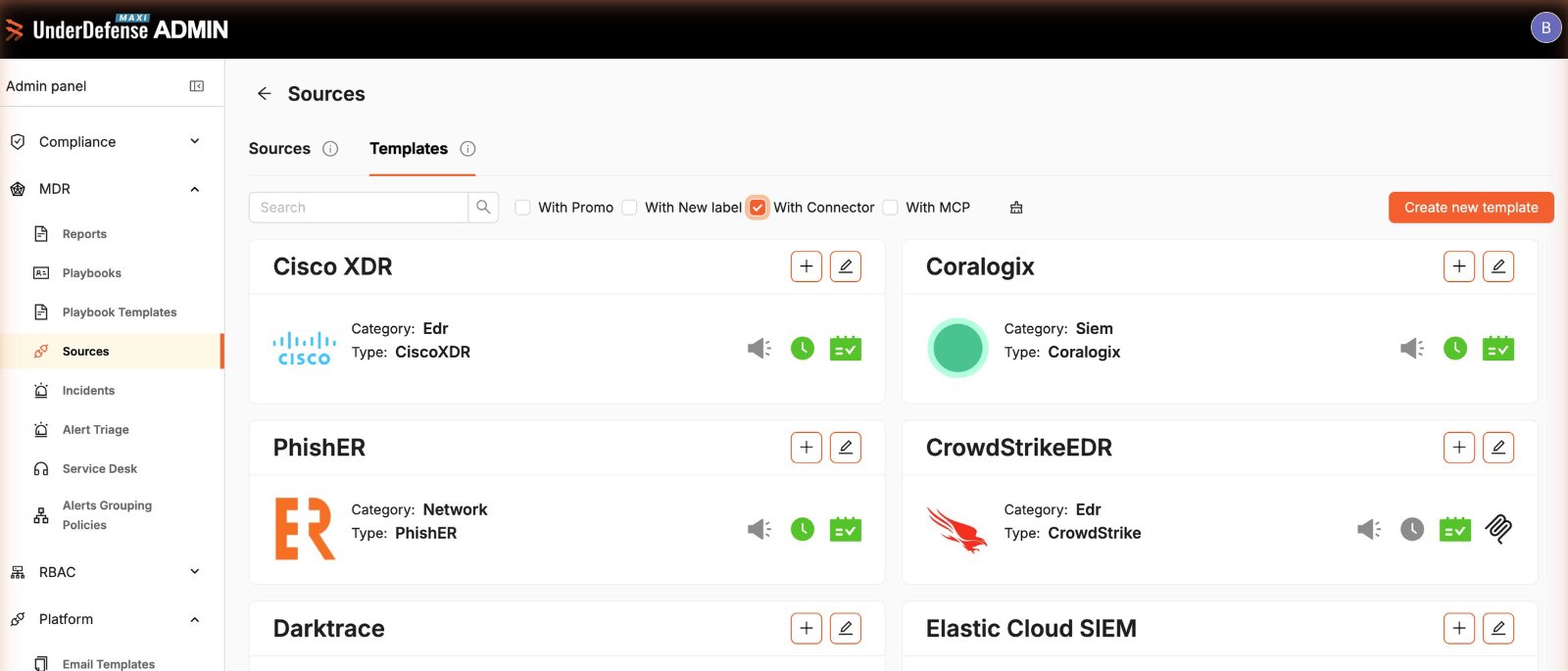Add Cisco XDR source with plus
The width and height of the screenshot is (1568, 671).
[807, 266]
